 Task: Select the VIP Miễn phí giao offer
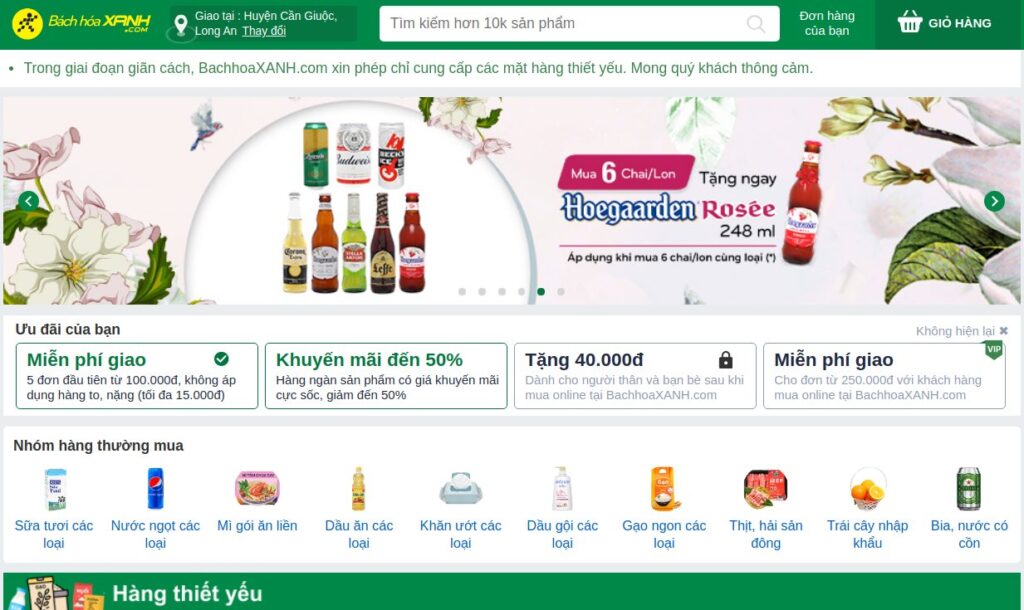coord(884,376)
